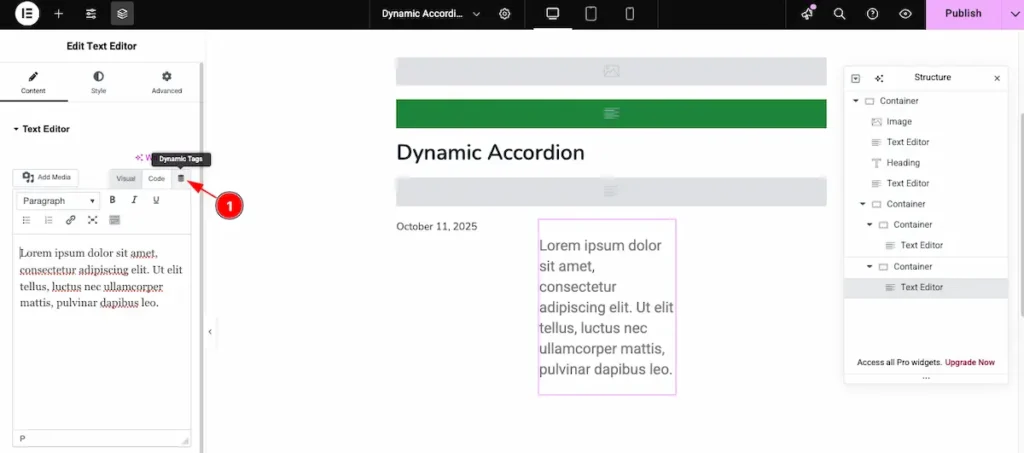1024x453 pixels.
Task: Toggle preview mode with eye icon
Action: (x=905, y=14)
